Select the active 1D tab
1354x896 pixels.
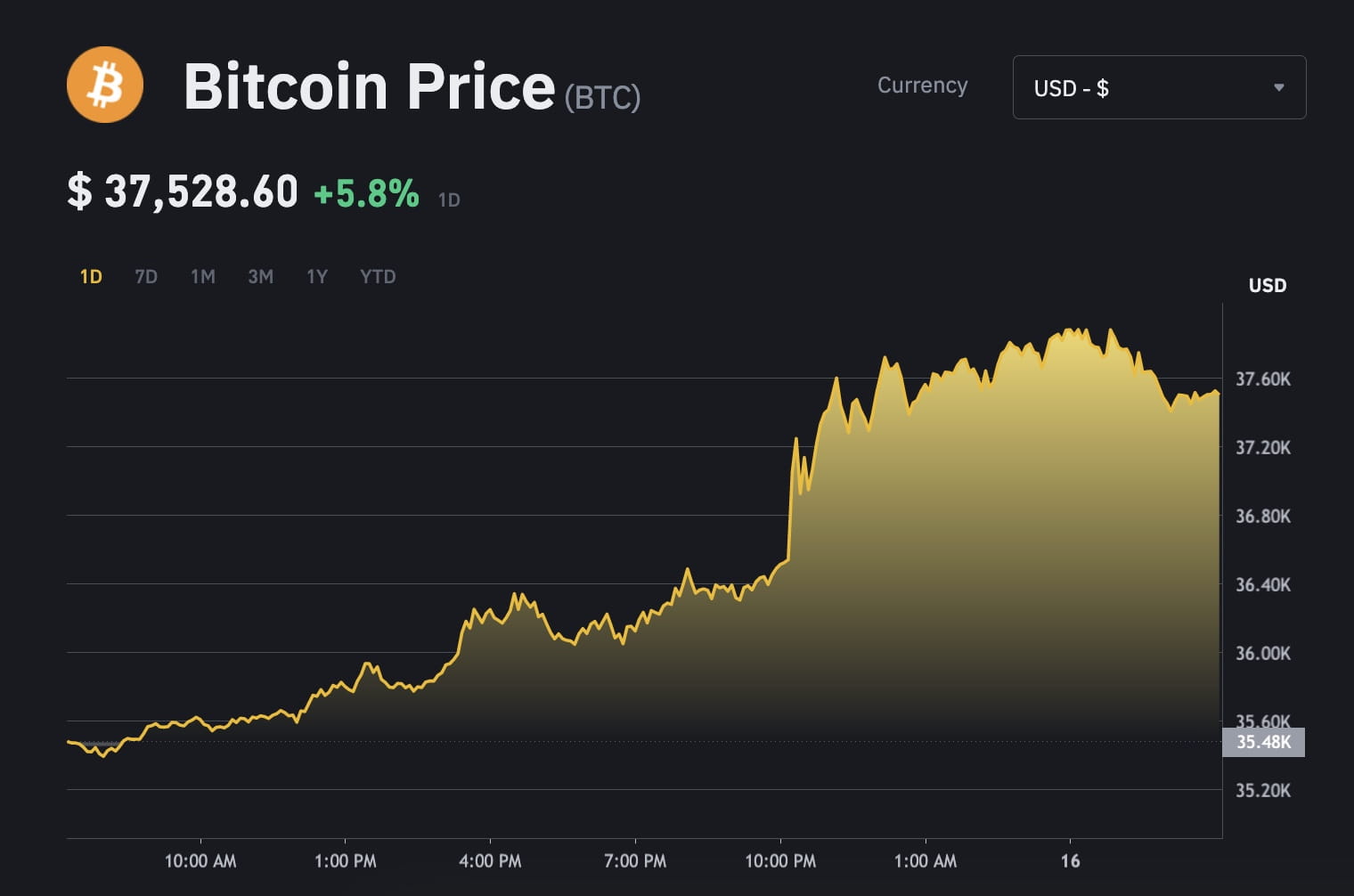[90, 276]
